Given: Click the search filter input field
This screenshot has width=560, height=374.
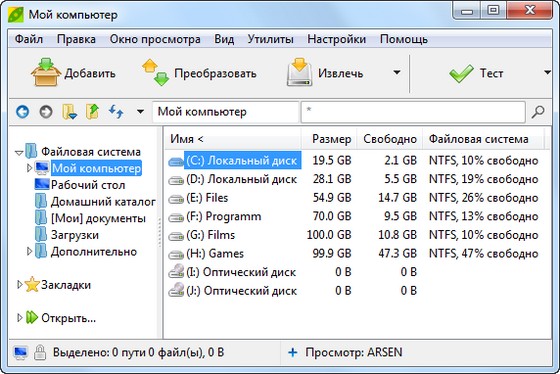Looking at the screenshot, I should tap(413, 112).
